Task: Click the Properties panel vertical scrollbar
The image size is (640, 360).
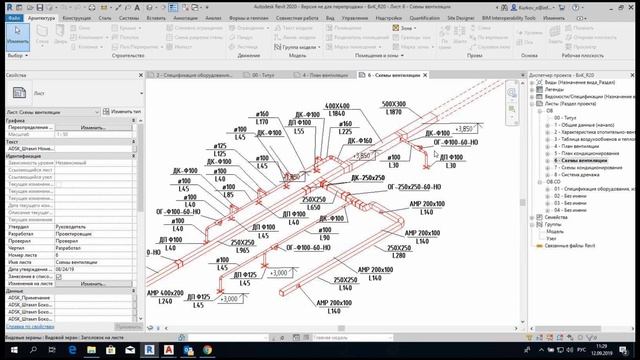Action: 140,167
